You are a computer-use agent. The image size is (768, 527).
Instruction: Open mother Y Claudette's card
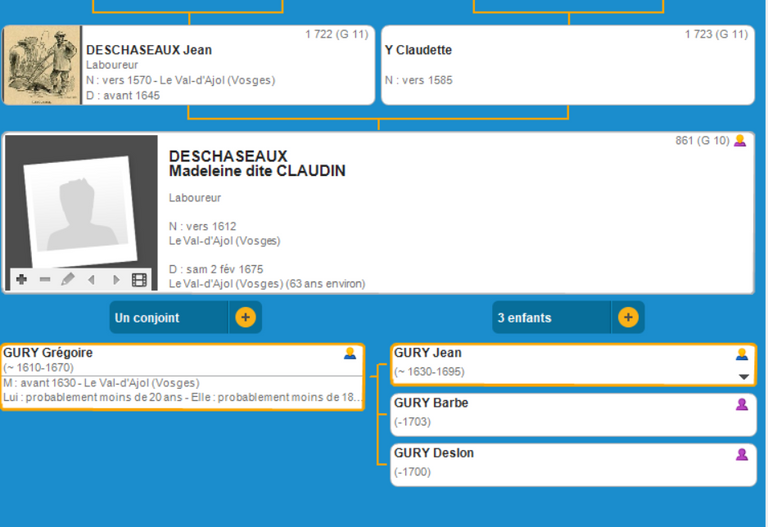tap(567, 66)
